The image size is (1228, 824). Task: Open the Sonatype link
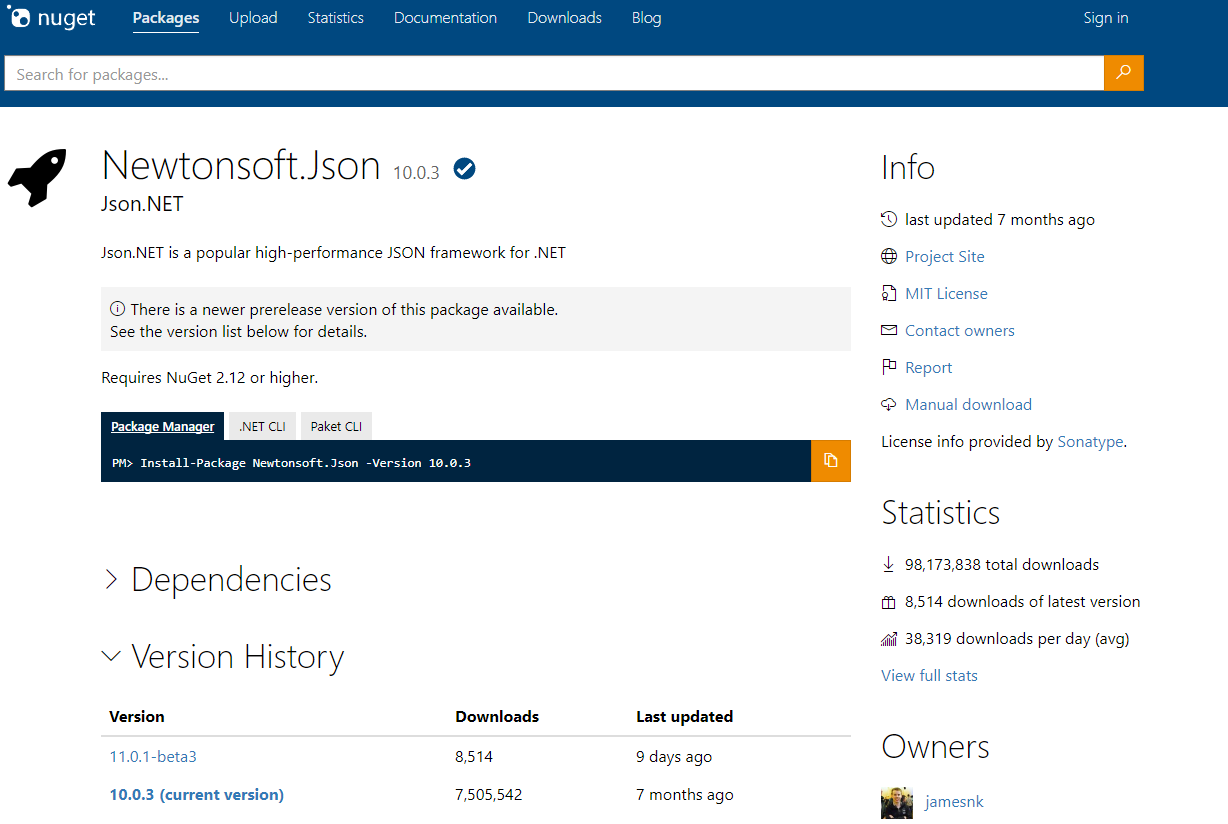[1090, 441]
